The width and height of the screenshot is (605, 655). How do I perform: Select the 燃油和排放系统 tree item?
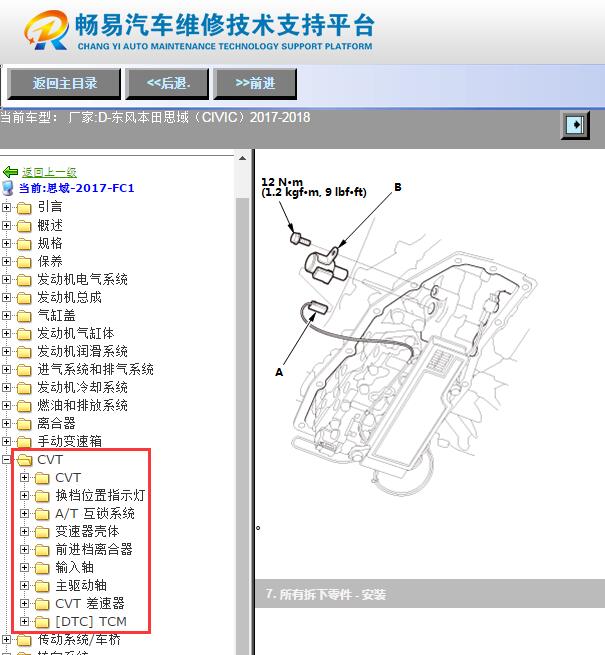click(x=82, y=405)
